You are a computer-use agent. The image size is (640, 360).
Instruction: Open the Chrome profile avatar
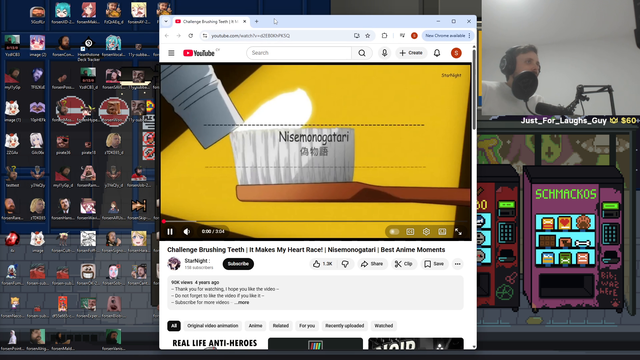(x=414, y=36)
